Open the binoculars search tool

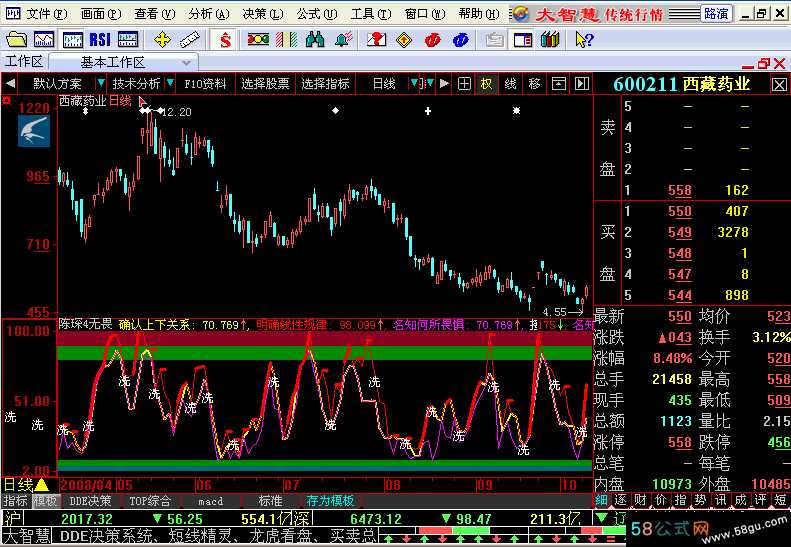[x=315, y=39]
